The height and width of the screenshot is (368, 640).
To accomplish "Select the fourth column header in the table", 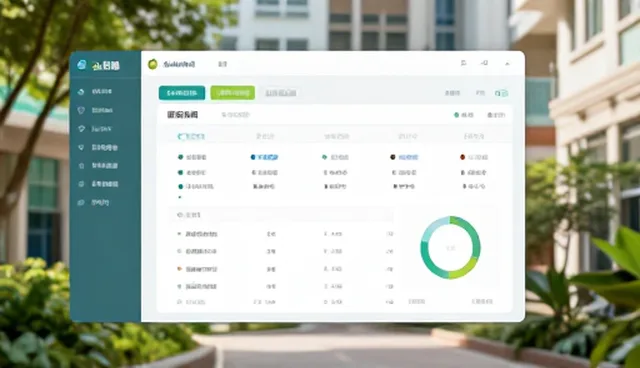I will point(408,136).
